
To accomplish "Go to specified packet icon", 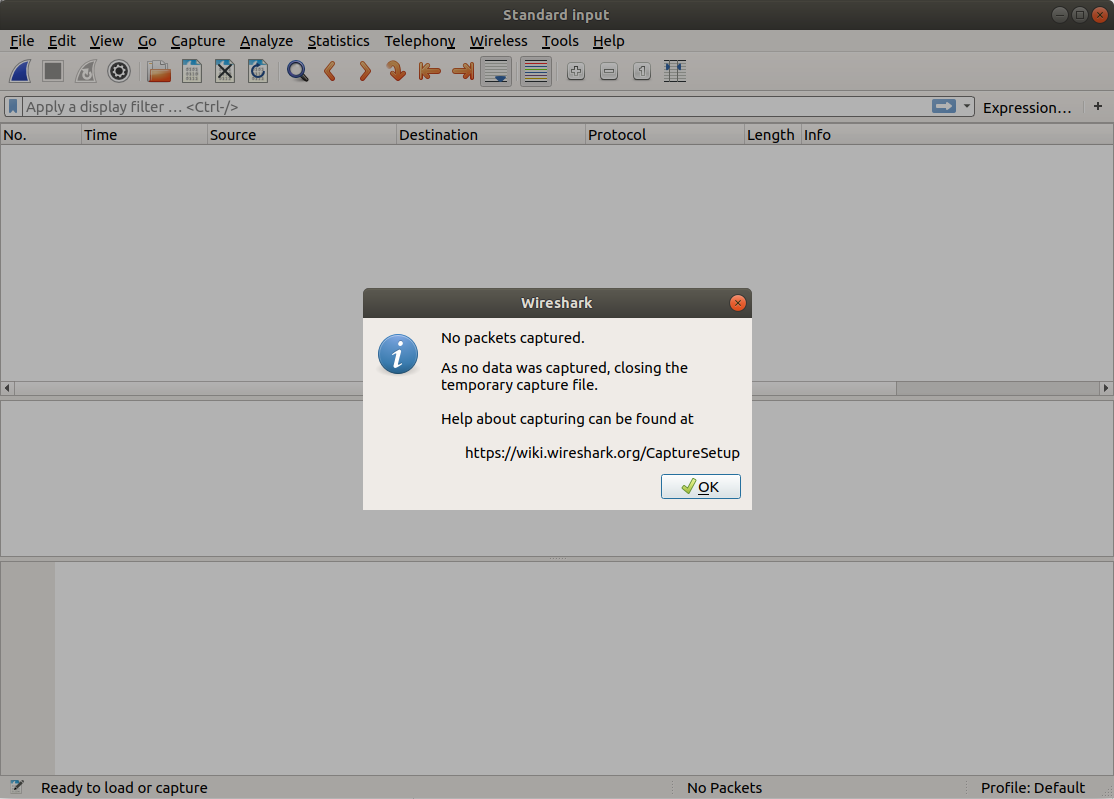I will [x=396, y=71].
